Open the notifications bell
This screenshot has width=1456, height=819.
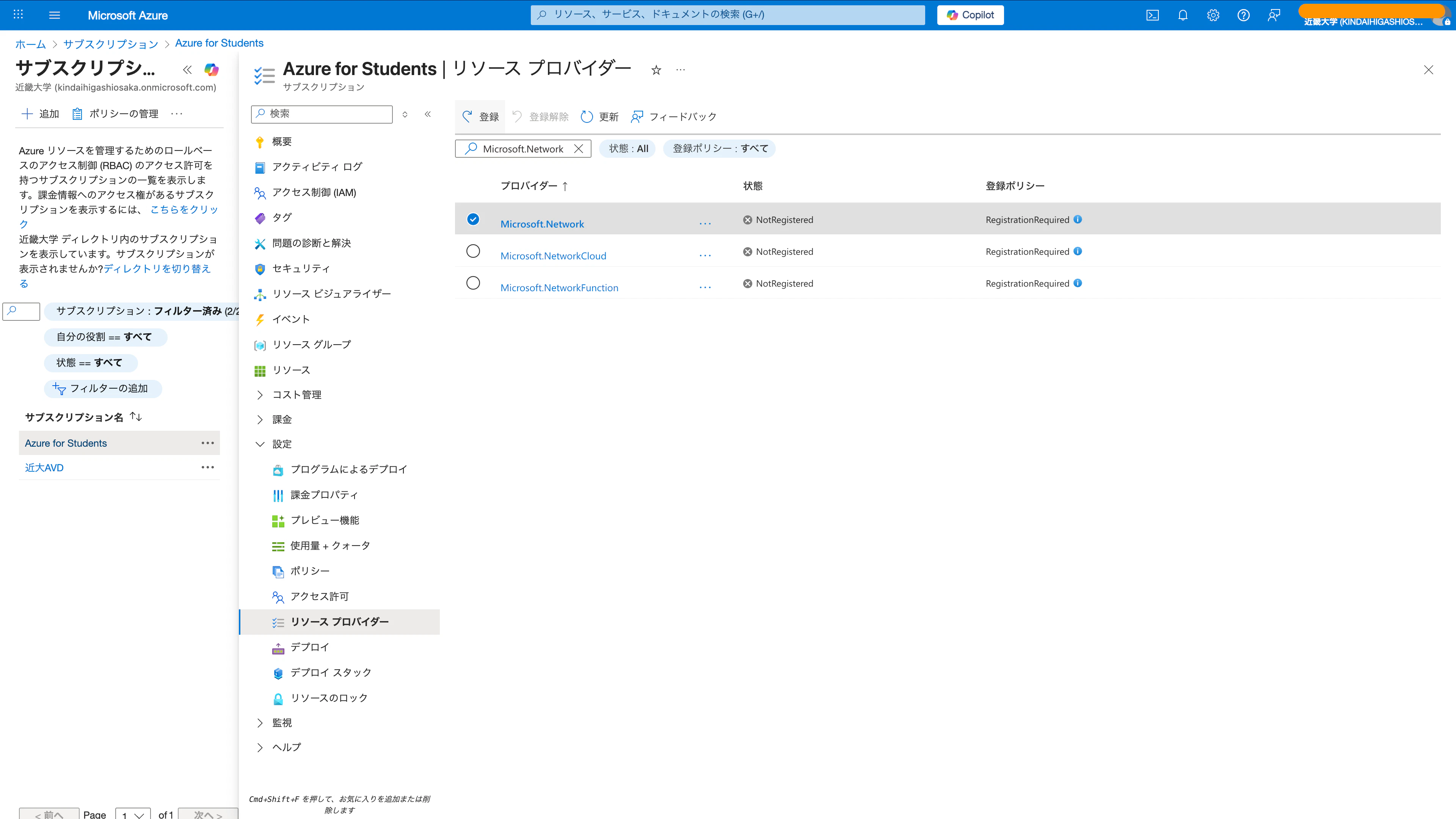1183,15
